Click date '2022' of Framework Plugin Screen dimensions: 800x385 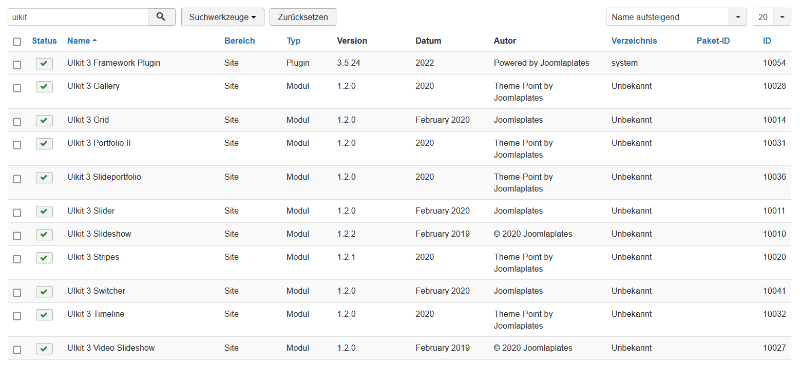point(424,63)
